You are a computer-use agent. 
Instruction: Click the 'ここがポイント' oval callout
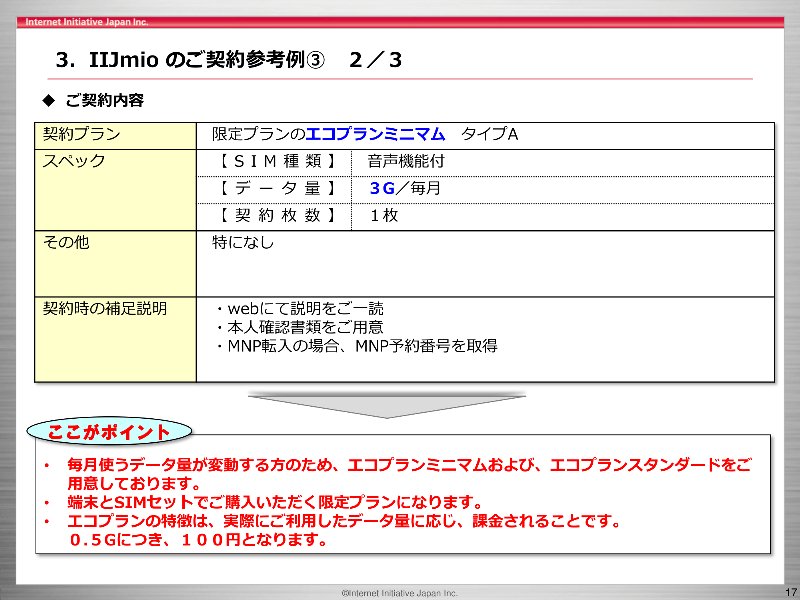pyautogui.click(x=109, y=432)
